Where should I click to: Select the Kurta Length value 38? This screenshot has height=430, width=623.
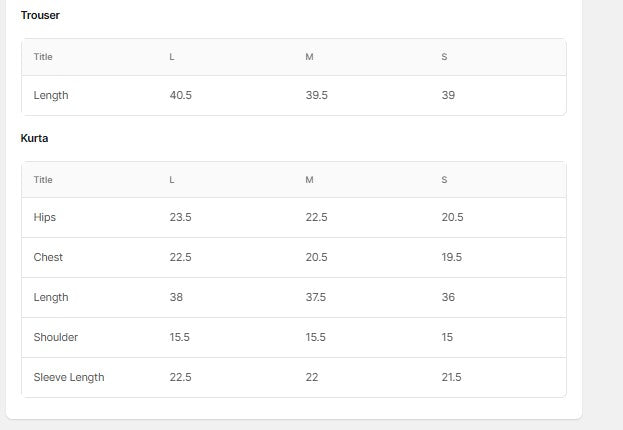point(176,297)
